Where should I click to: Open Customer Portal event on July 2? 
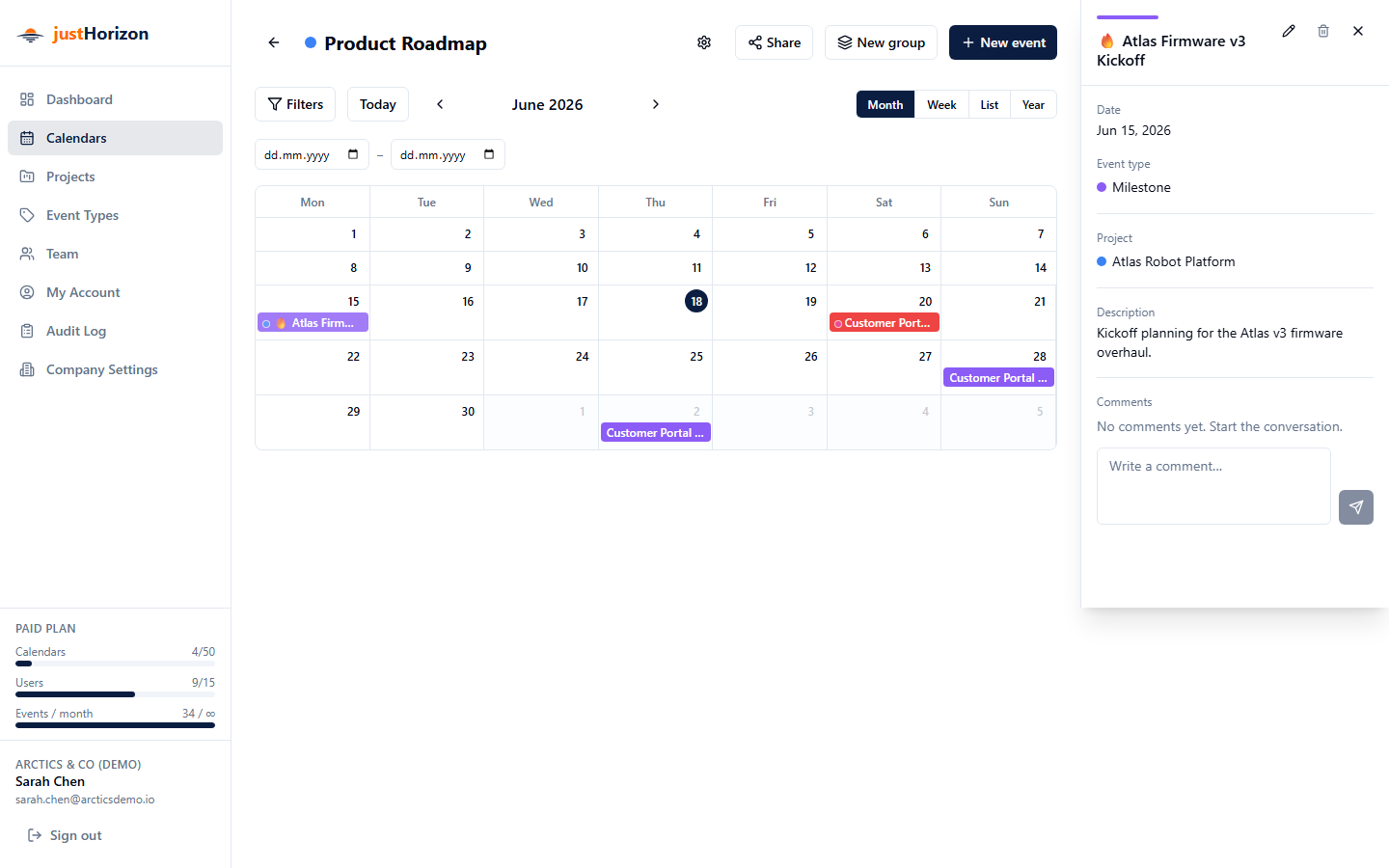656,433
